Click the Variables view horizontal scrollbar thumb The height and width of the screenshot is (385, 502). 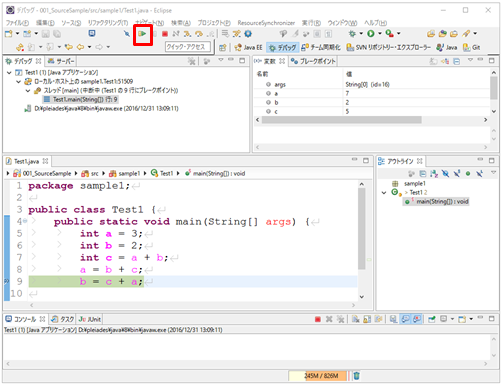pos(342,120)
